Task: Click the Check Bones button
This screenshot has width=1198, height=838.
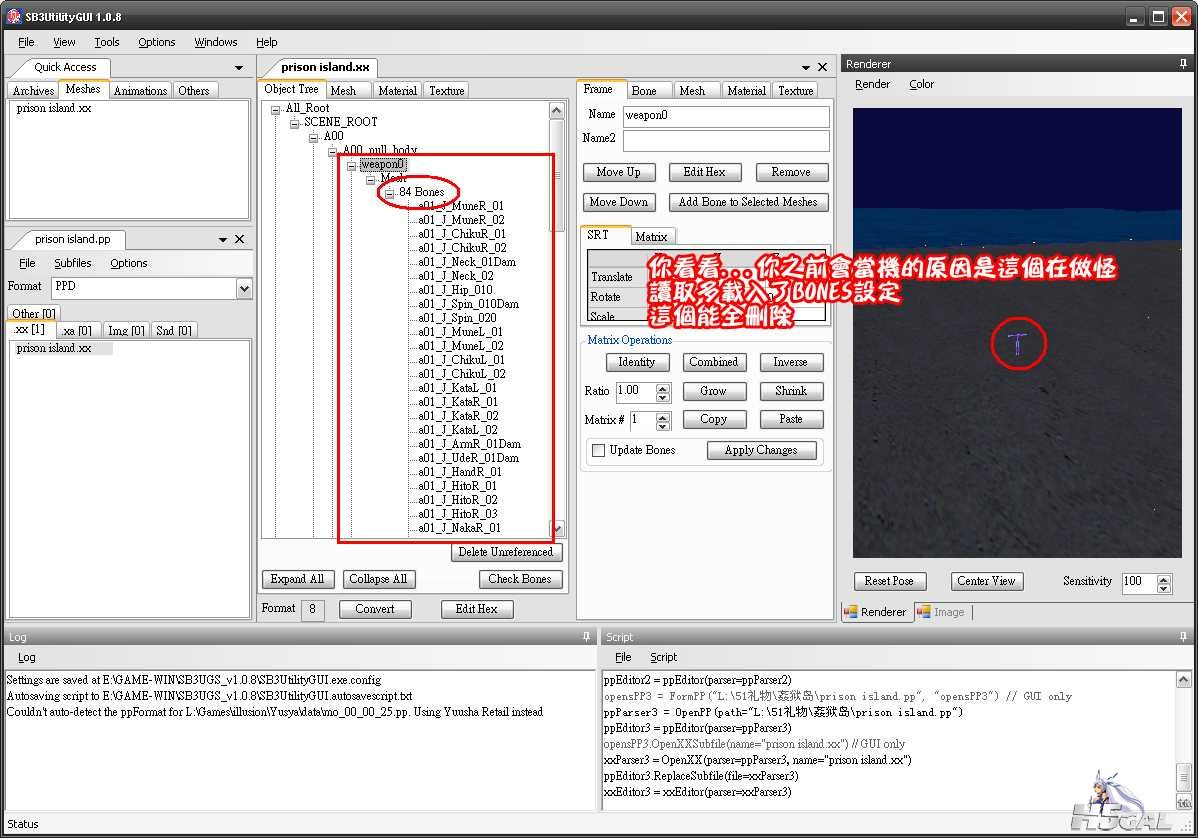Action: (x=520, y=579)
